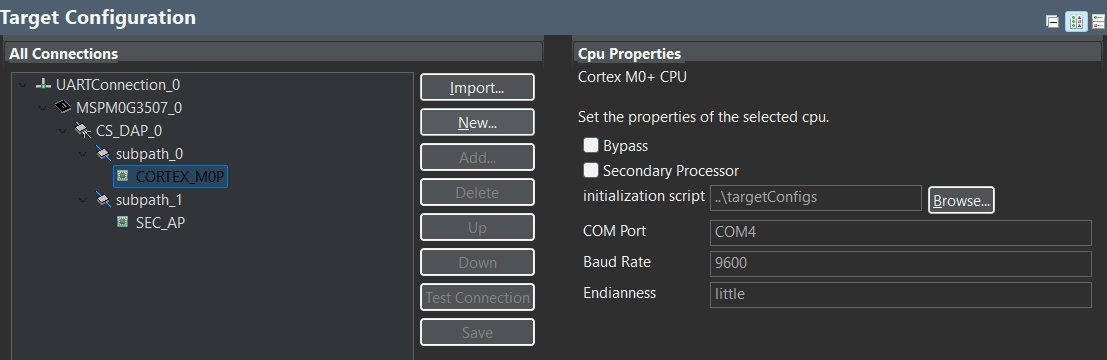Screen dimensions: 1107x360
Task: Click the leftmost header icon at top-right
Action: (x=1052, y=22)
